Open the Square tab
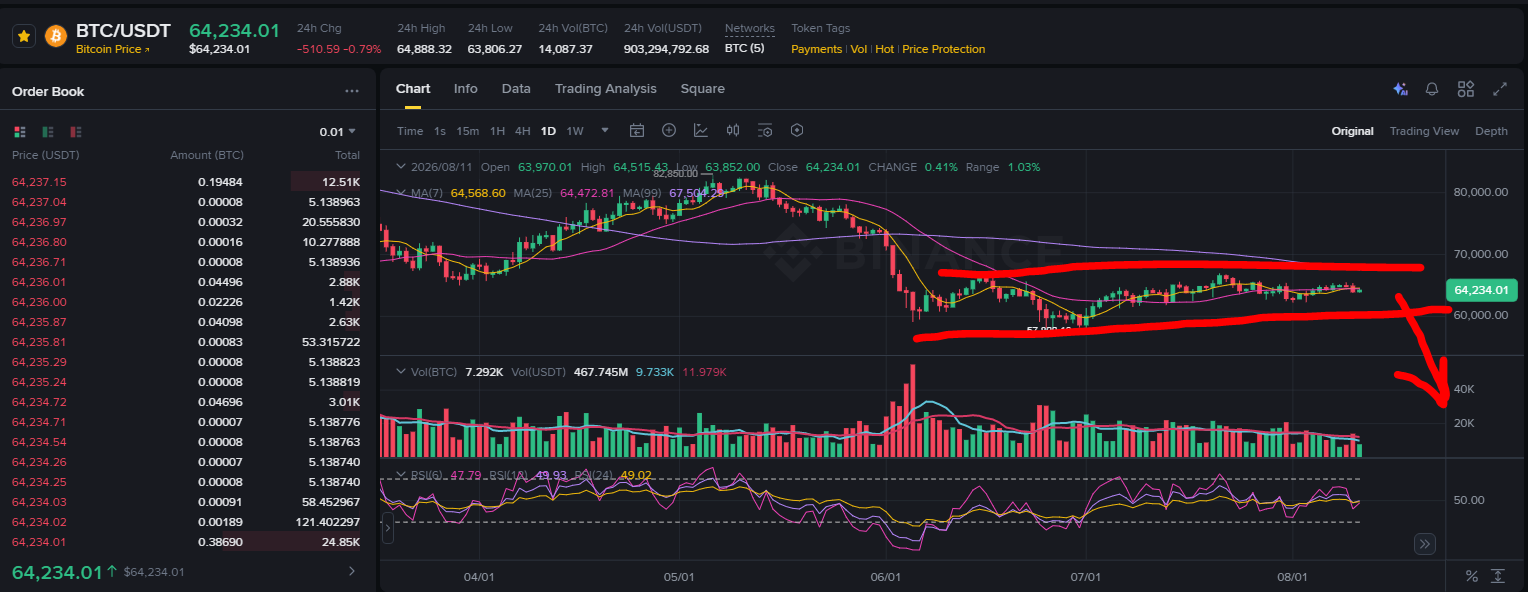This screenshot has width=1528, height=592. click(703, 89)
